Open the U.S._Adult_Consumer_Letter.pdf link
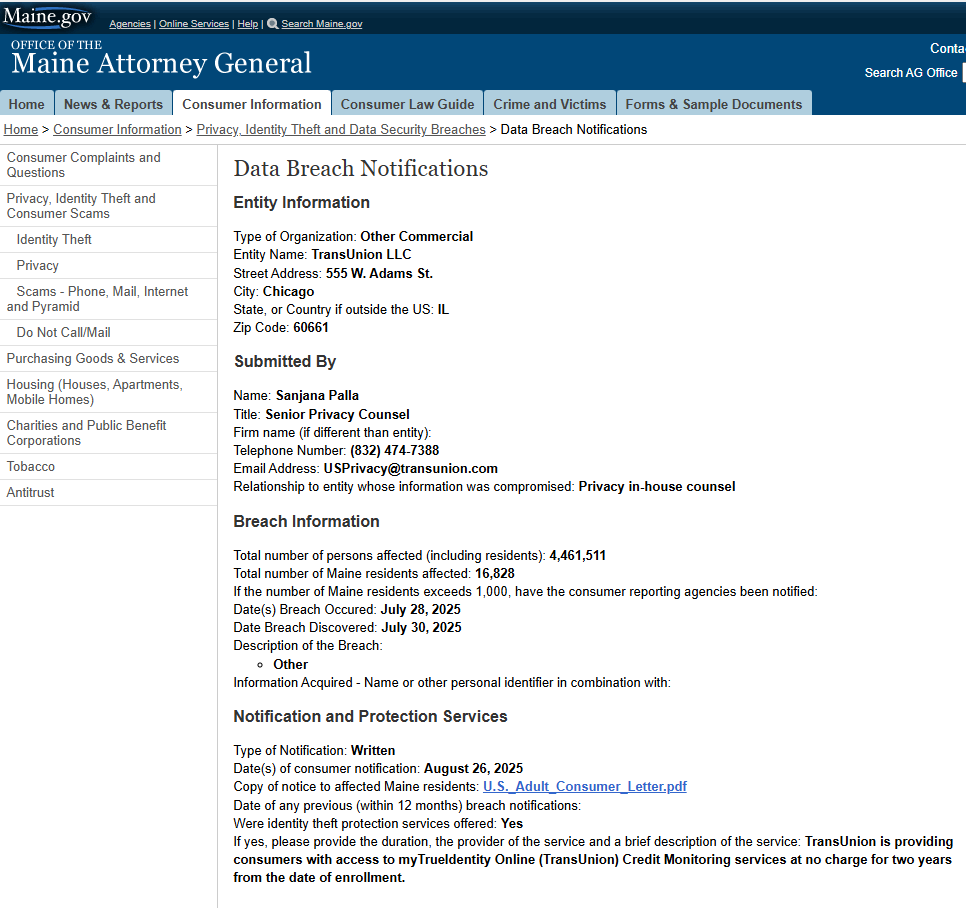This screenshot has height=908, width=966. click(585, 787)
